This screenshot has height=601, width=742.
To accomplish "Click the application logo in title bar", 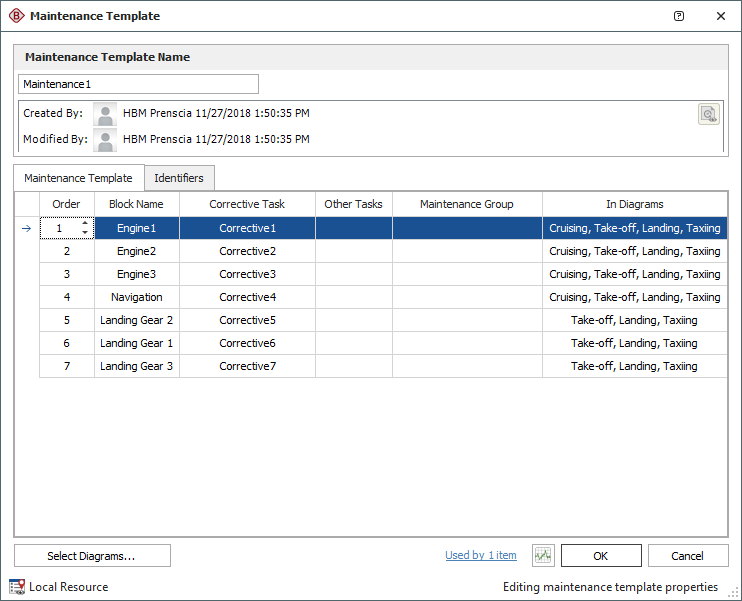I will point(16,16).
